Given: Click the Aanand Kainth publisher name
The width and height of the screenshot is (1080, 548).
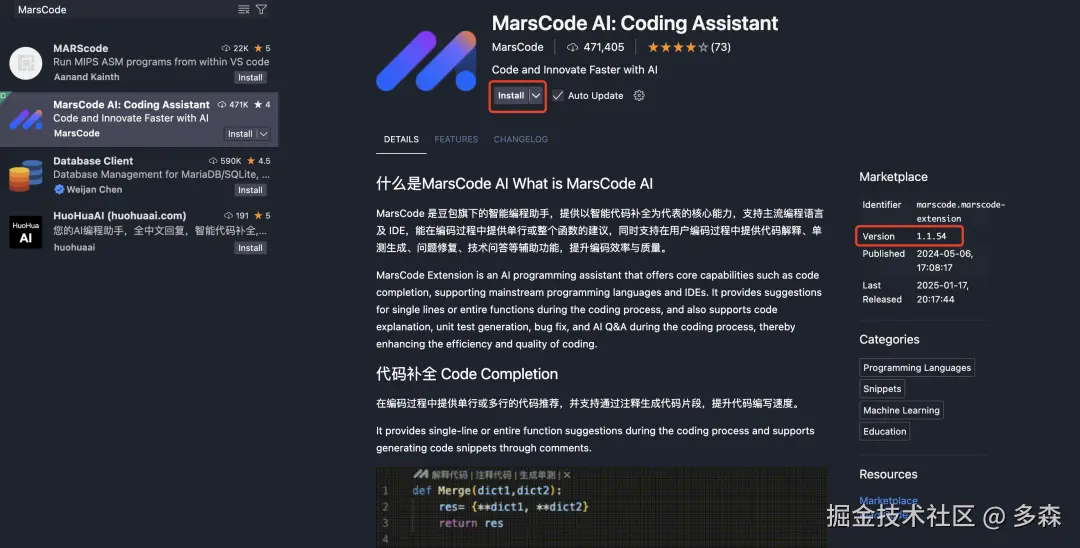Looking at the screenshot, I should click(87, 77).
